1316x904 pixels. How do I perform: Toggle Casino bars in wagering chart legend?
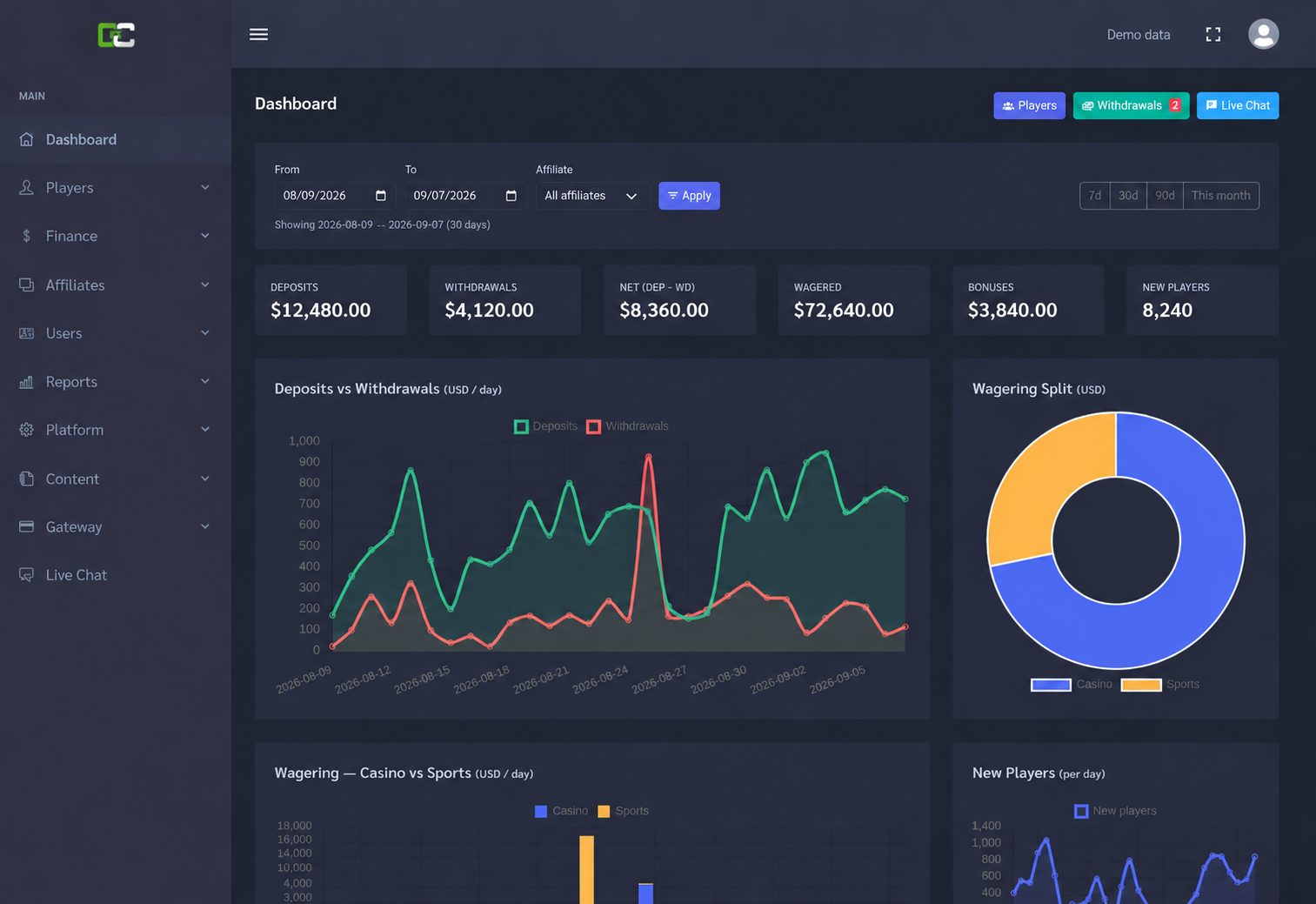tap(562, 811)
